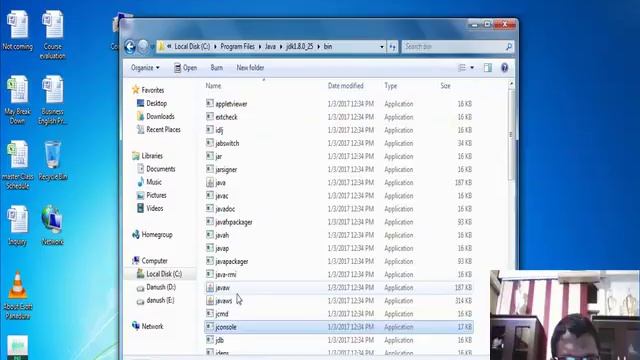This screenshot has width=640, height=360.
Task: Select the jabswitch application icon
Action: pyautogui.click(x=210, y=143)
